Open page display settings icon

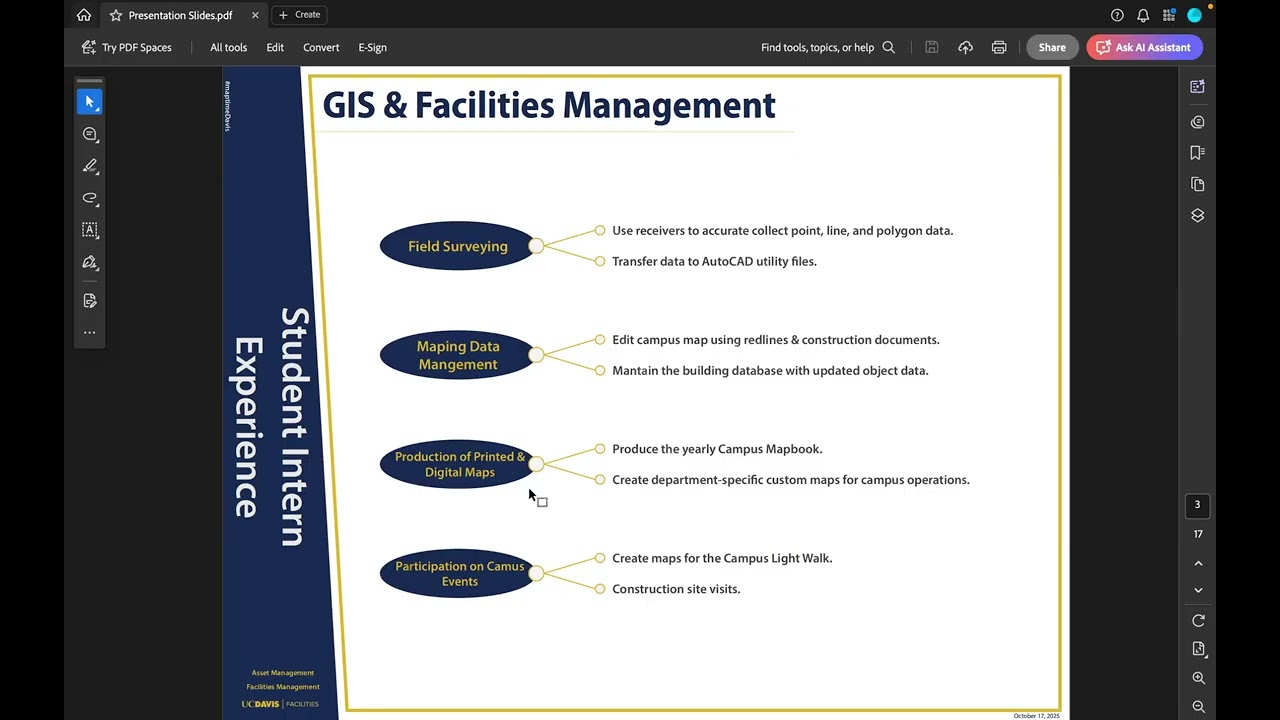click(1198, 649)
